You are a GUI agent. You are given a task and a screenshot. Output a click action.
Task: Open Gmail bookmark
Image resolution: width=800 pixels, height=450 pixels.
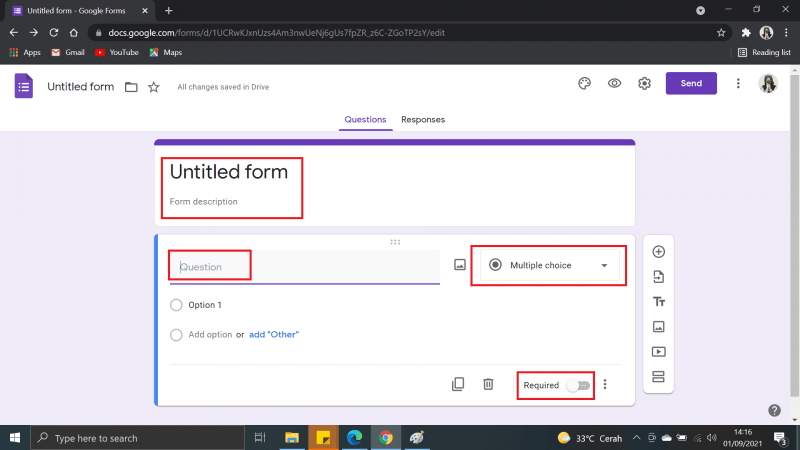[x=68, y=52]
